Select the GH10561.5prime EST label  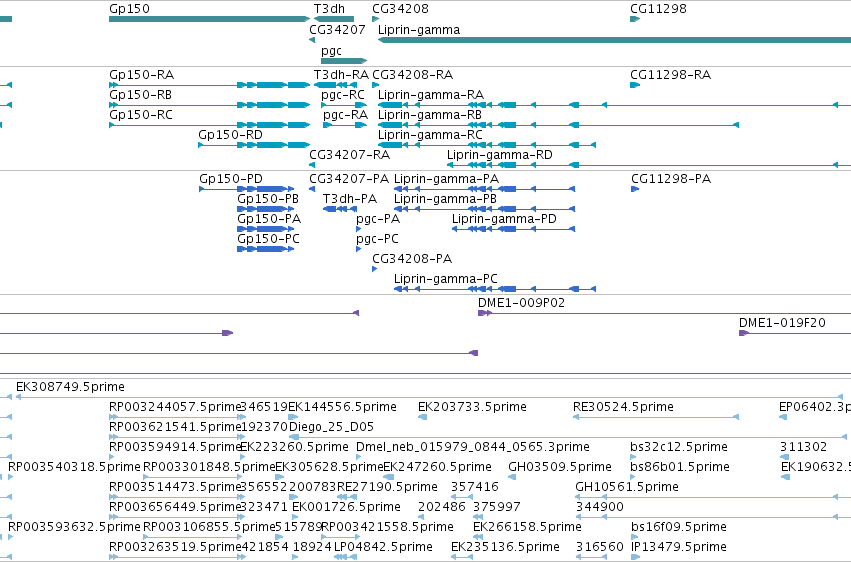pos(627,487)
